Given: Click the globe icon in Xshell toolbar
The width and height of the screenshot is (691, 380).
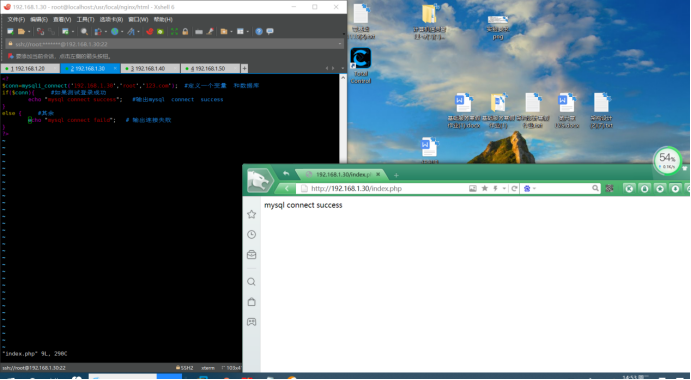Looking at the screenshot, I should point(115,31).
